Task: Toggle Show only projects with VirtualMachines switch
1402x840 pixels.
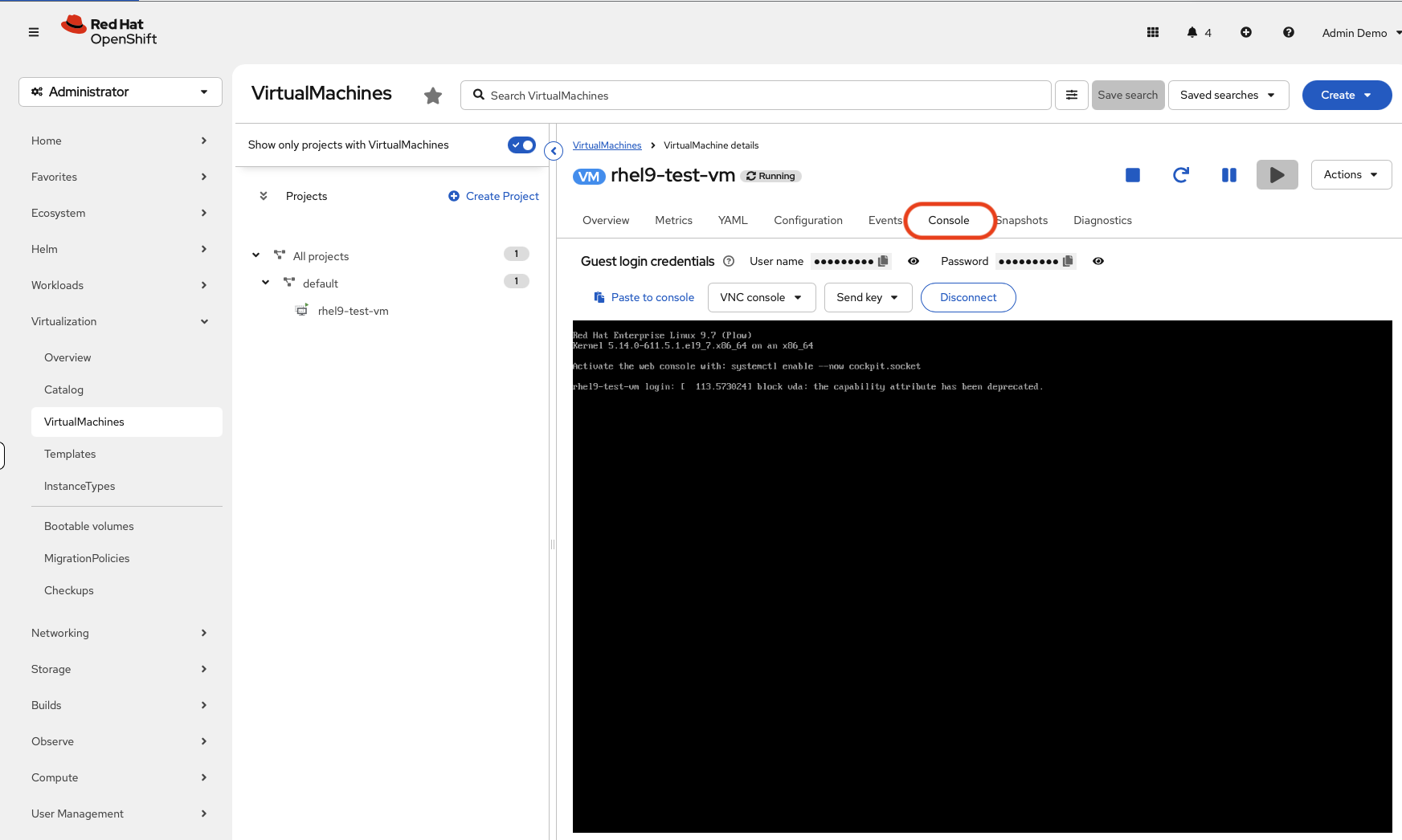Action: (x=521, y=145)
